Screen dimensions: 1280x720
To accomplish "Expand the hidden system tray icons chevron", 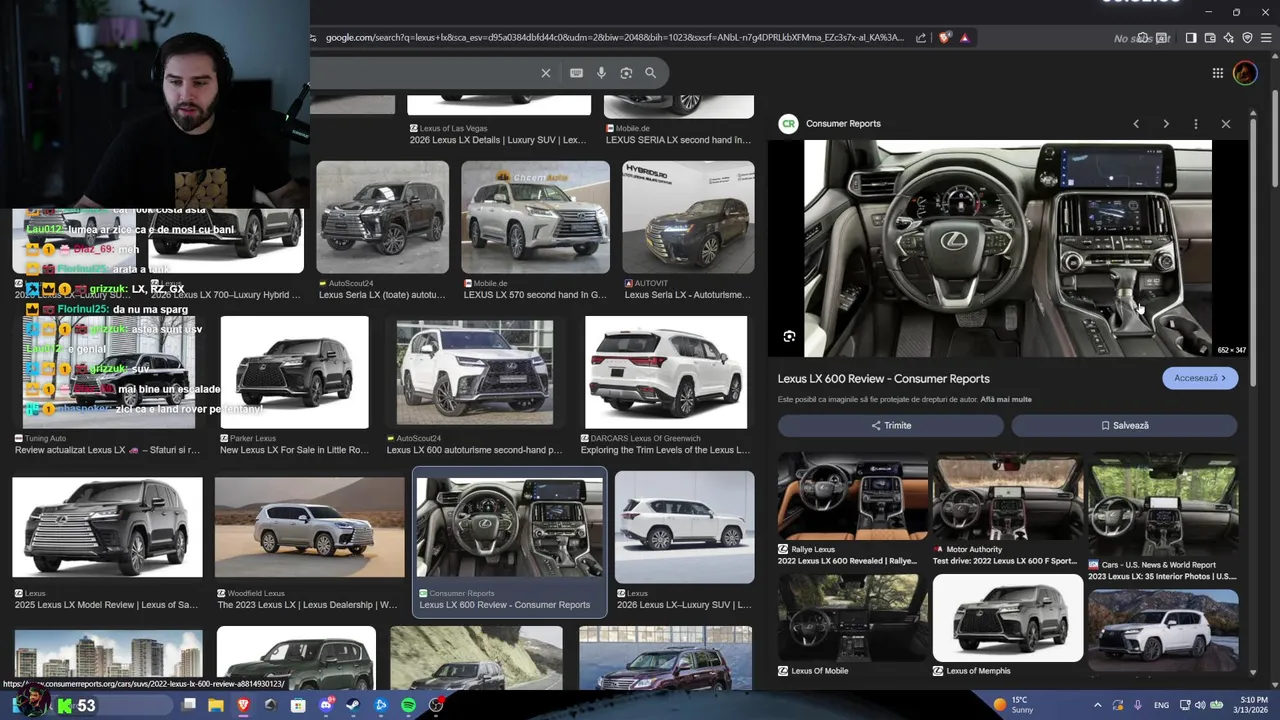I will tap(1099, 706).
